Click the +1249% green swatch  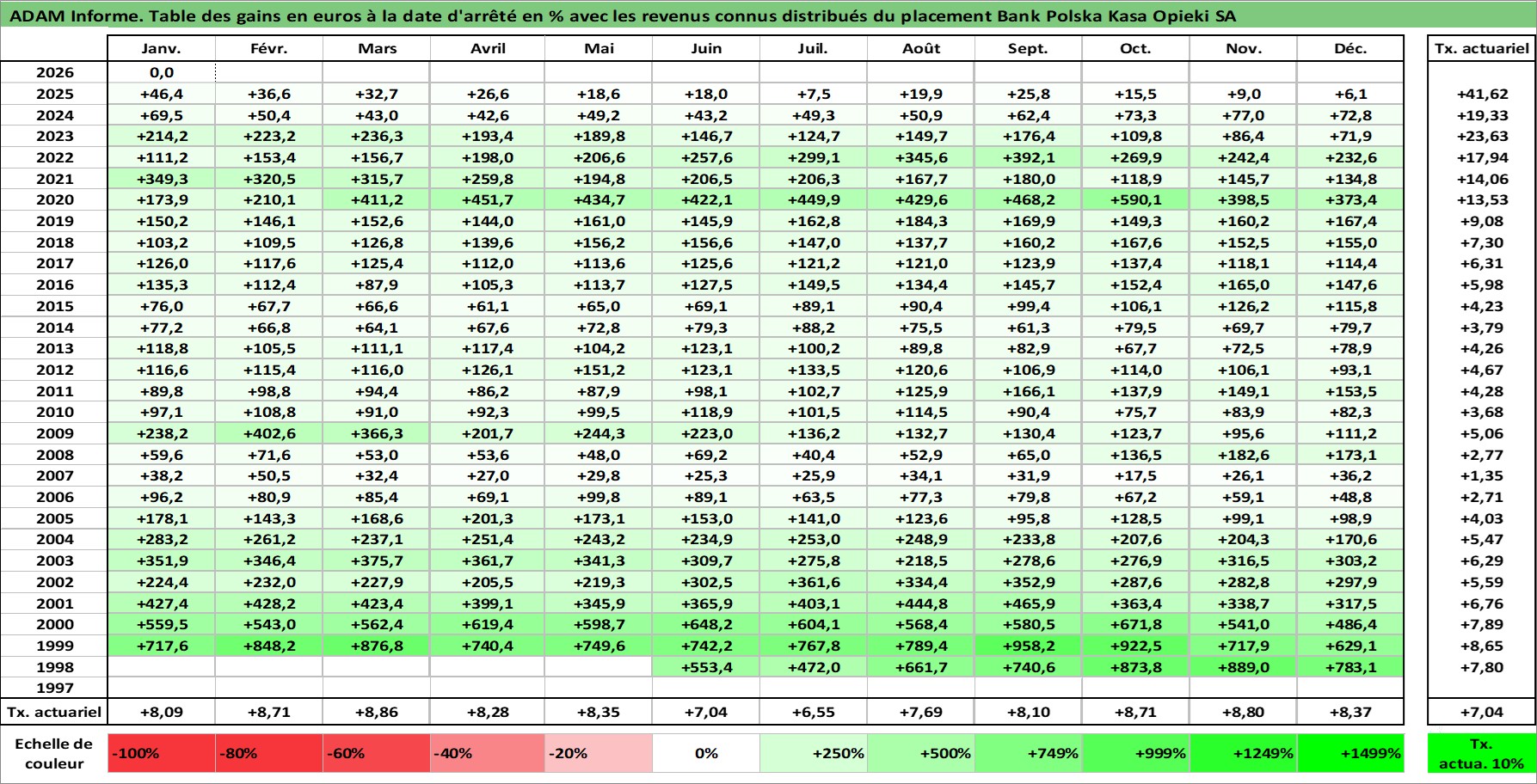click(x=1244, y=753)
